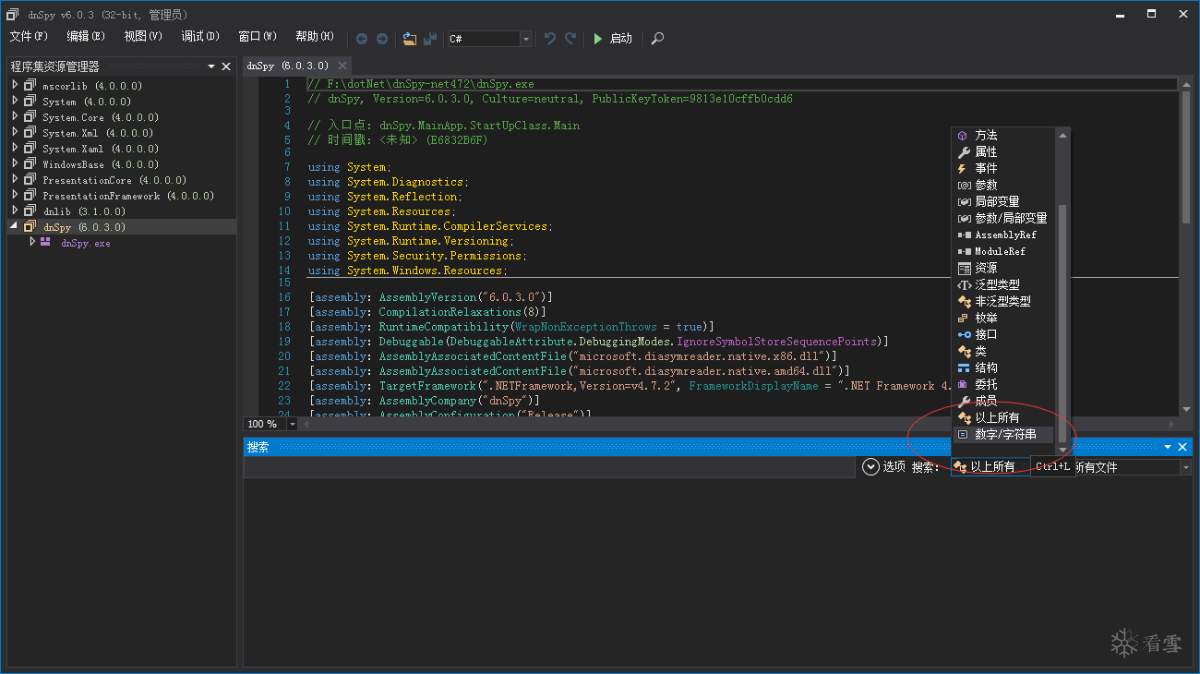Choose ModuleRef in the search type list

[1004, 251]
